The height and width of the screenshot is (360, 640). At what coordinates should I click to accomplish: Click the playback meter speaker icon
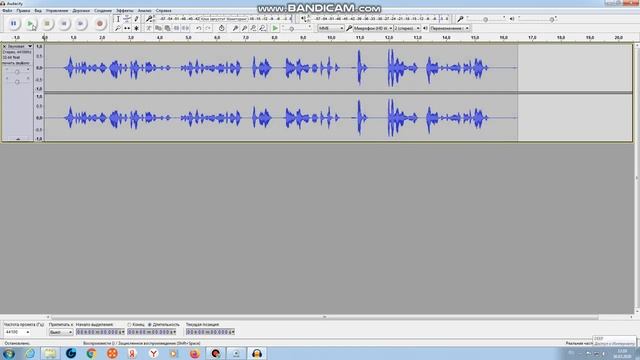coord(304,19)
